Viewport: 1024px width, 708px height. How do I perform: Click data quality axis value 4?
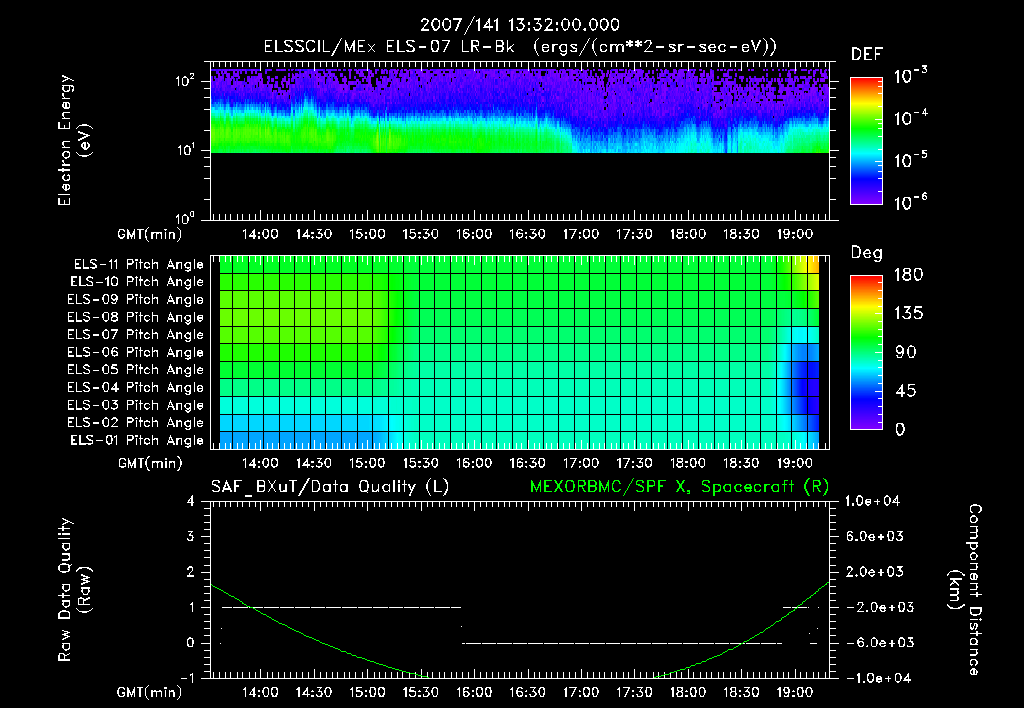(191, 502)
